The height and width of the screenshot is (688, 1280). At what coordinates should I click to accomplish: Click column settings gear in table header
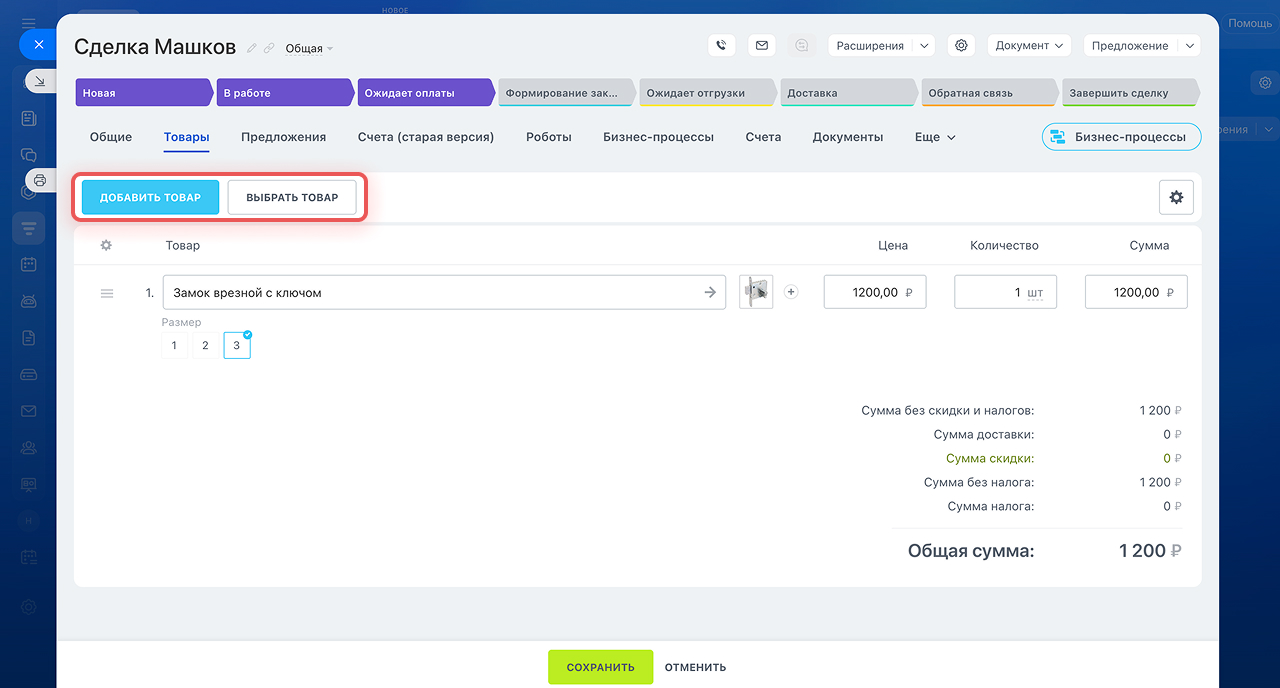pos(106,245)
